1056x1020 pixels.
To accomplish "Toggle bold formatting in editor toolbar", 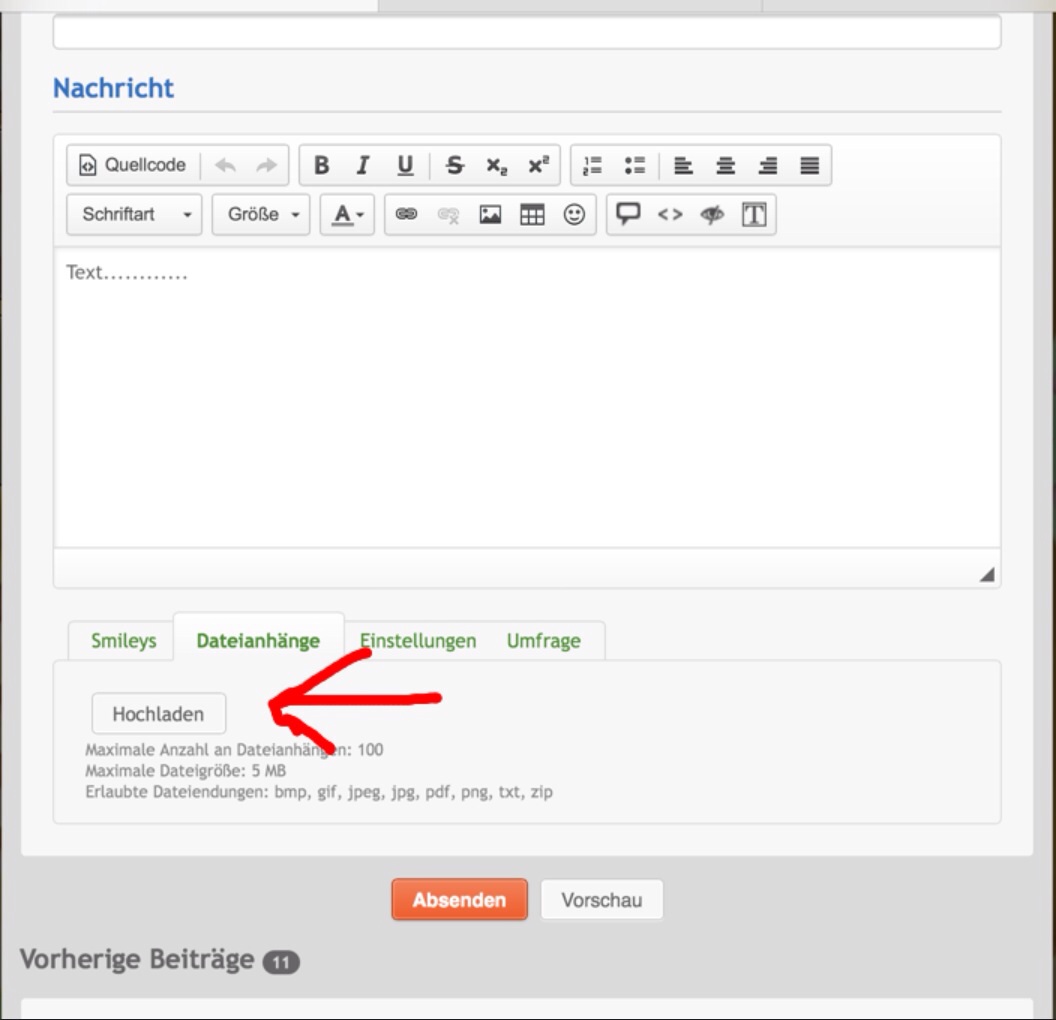I will [321, 166].
